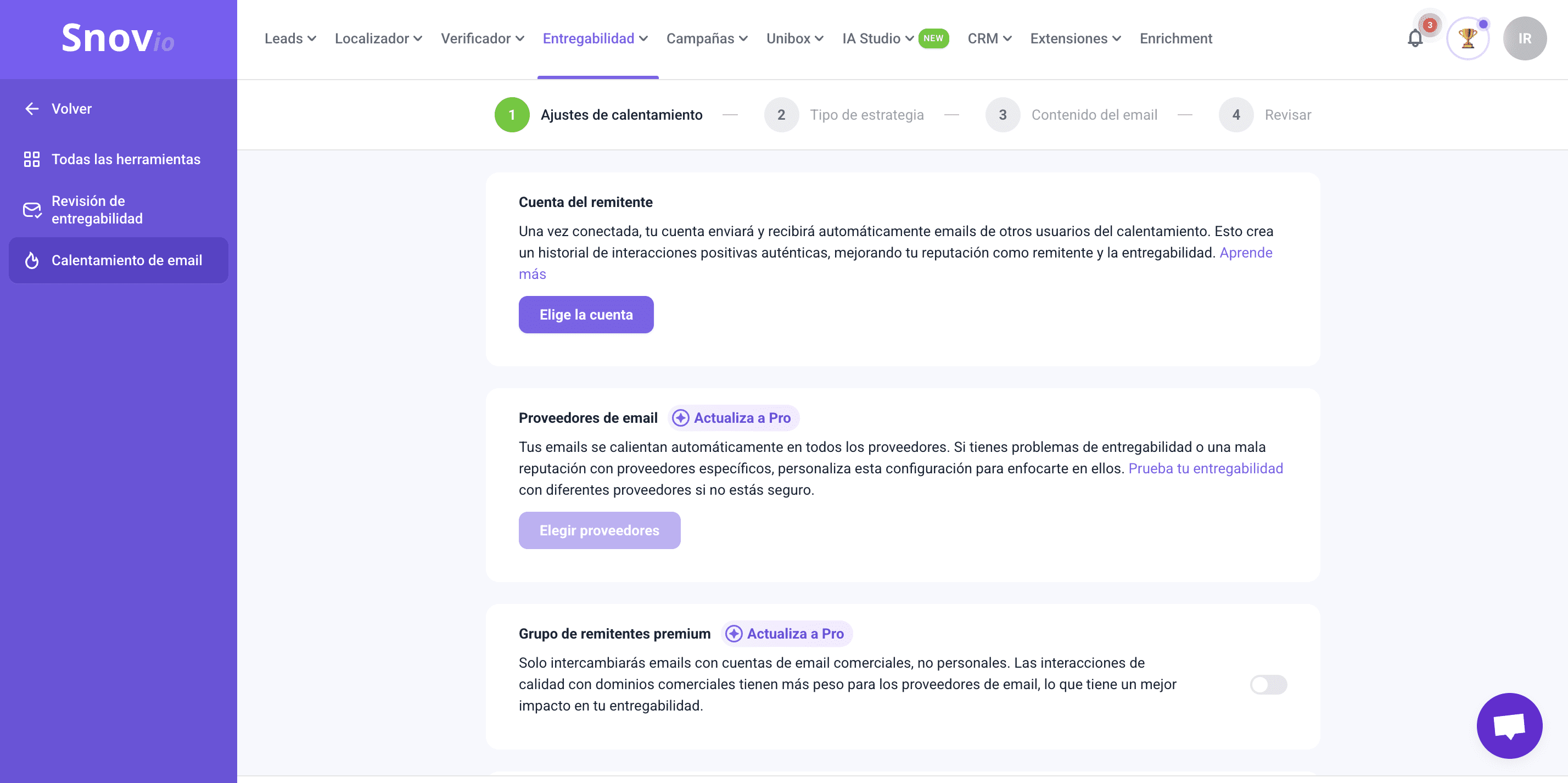This screenshot has width=1568, height=783.
Task: Select the Entregabilidad tab
Action: tap(595, 38)
